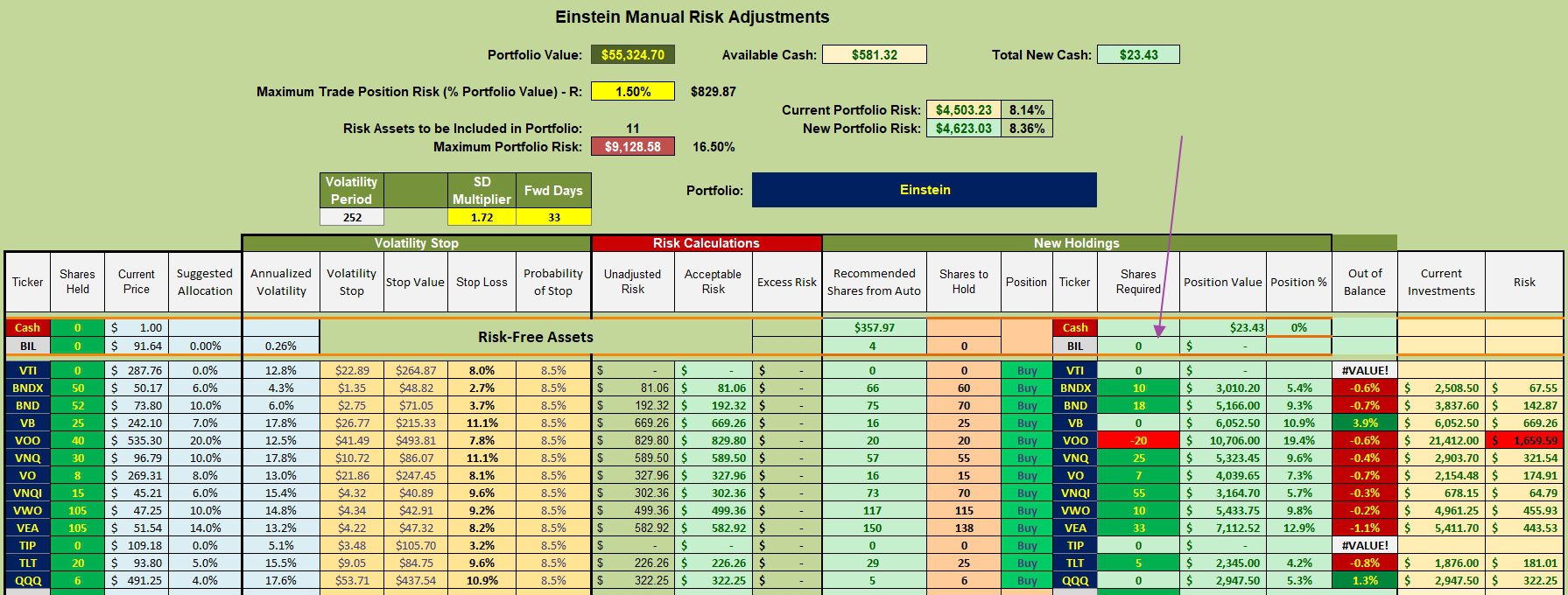The height and width of the screenshot is (595, 1568).
Task: Click the Buy position cell for QQQ
Action: [1026, 580]
